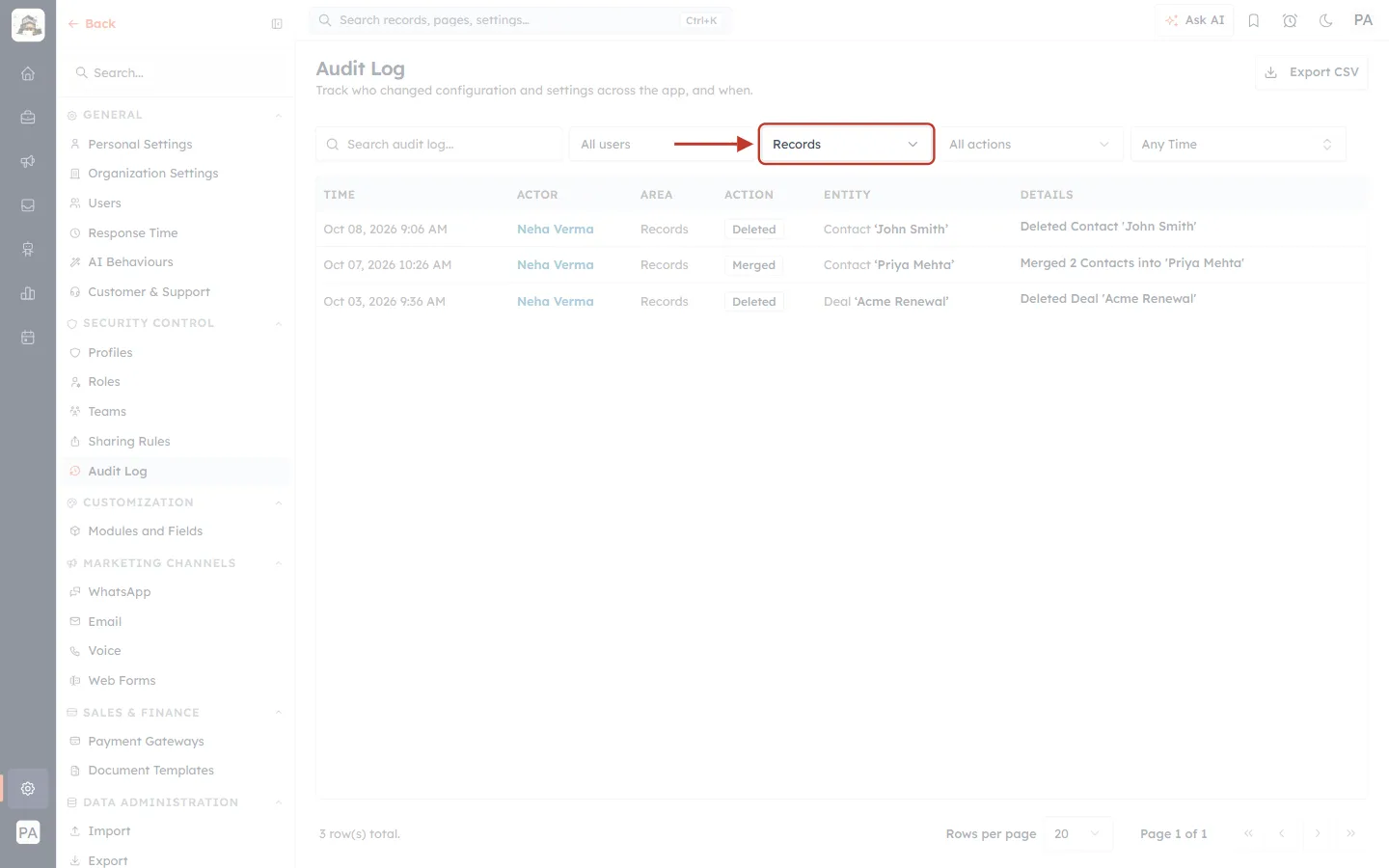This screenshot has width=1389, height=868.
Task: Open PA profile avatar at top right
Action: (x=1363, y=20)
